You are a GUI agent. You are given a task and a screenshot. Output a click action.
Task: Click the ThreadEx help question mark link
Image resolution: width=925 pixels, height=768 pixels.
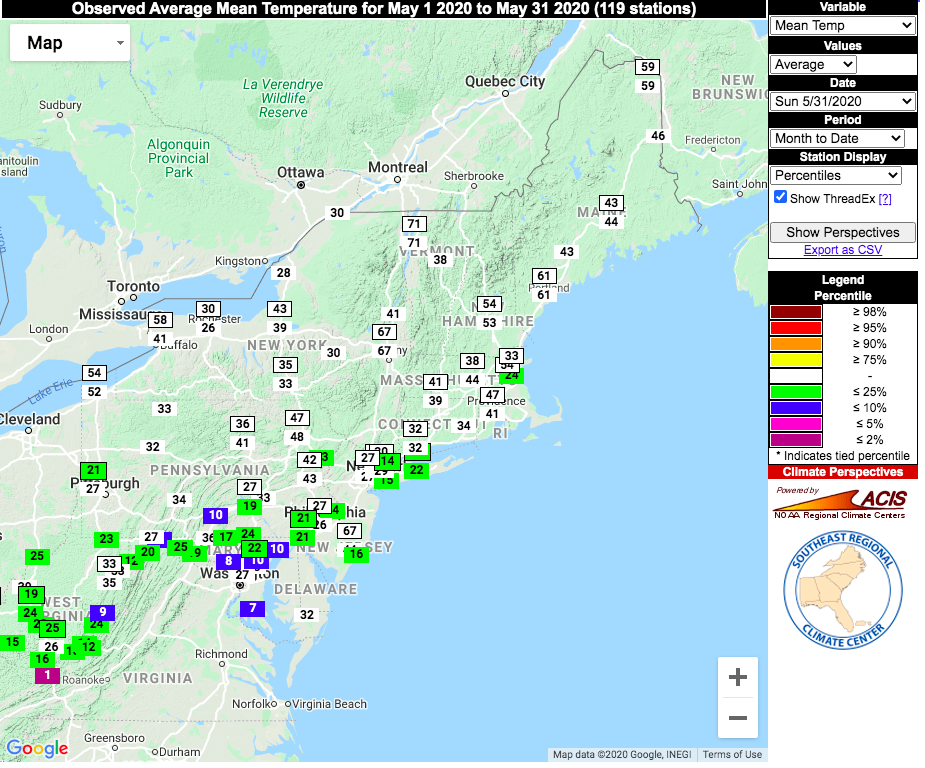point(884,197)
